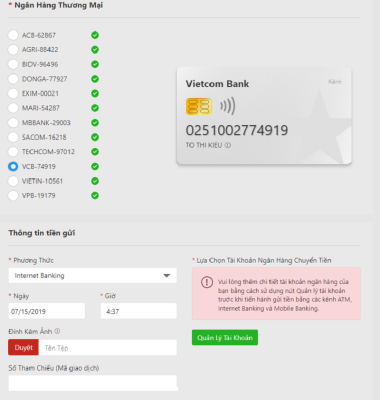Click green check icon beside AGRI-88422
The height and width of the screenshot is (400, 380).
tap(95, 50)
